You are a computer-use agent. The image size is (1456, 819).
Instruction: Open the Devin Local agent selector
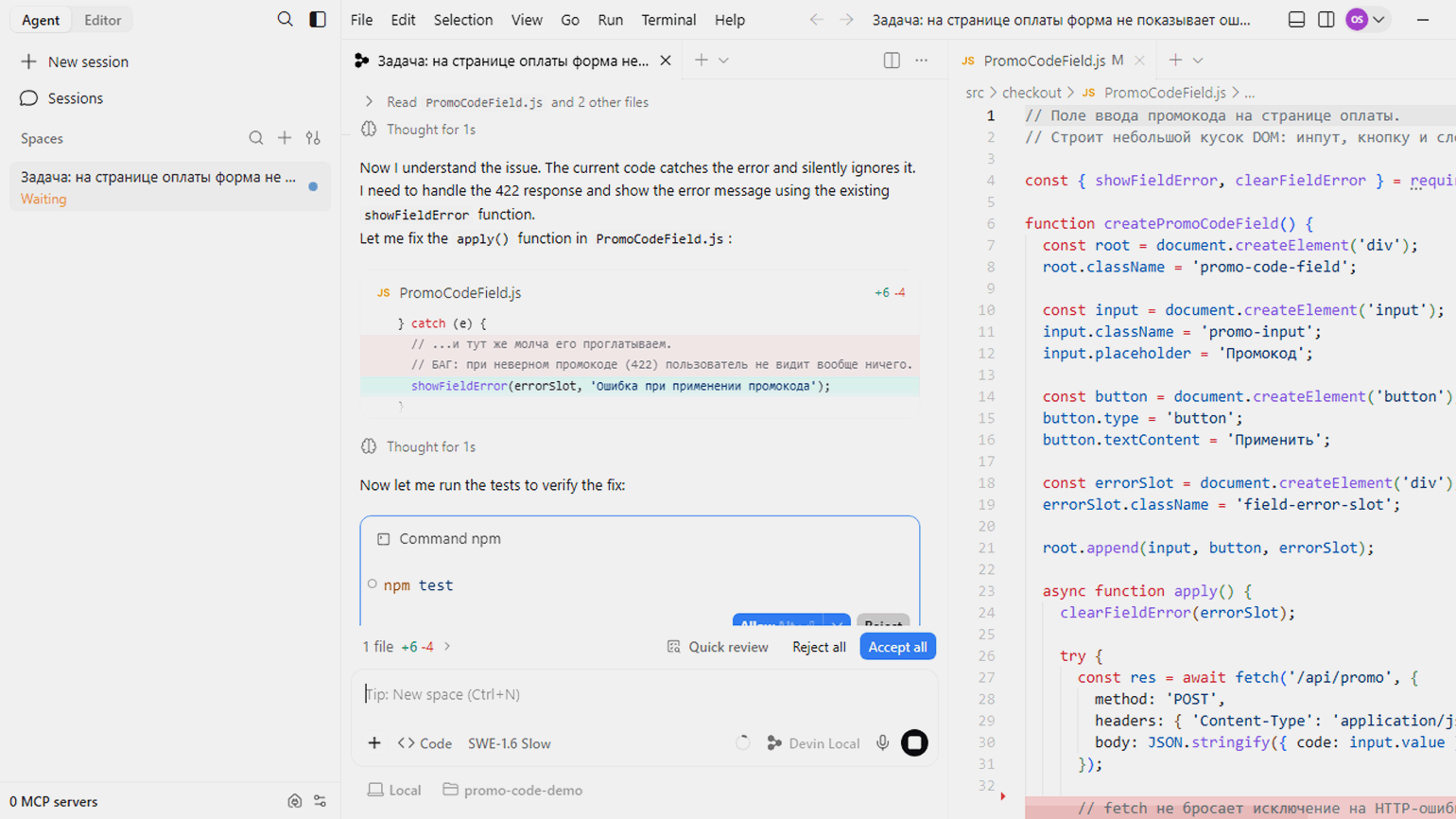(x=813, y=743)
